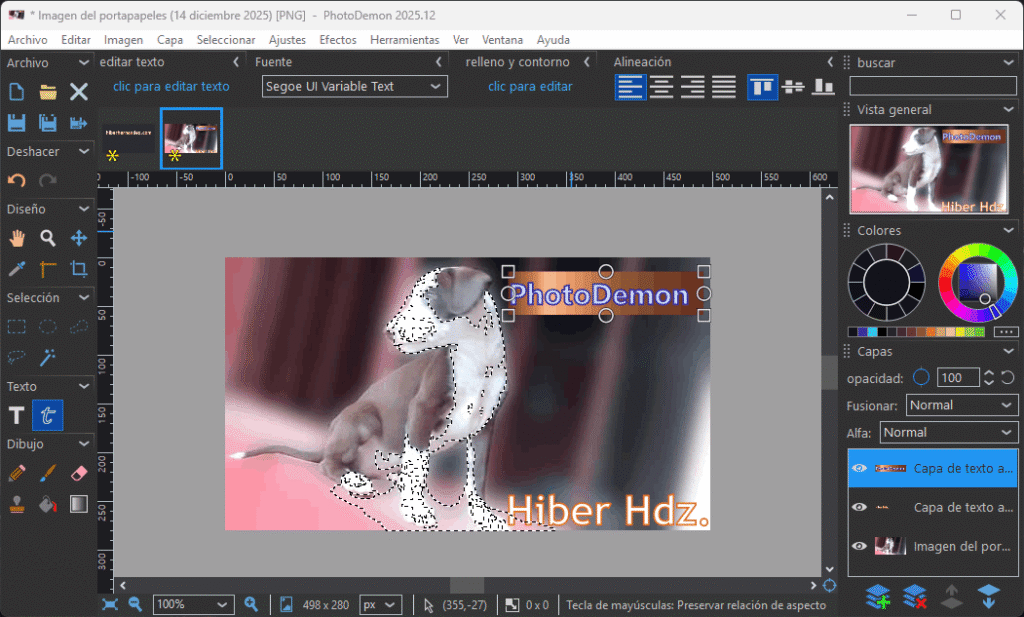Open the 100% zoom level dropdown
The image size is (1024, 617).
coord(193,605)
